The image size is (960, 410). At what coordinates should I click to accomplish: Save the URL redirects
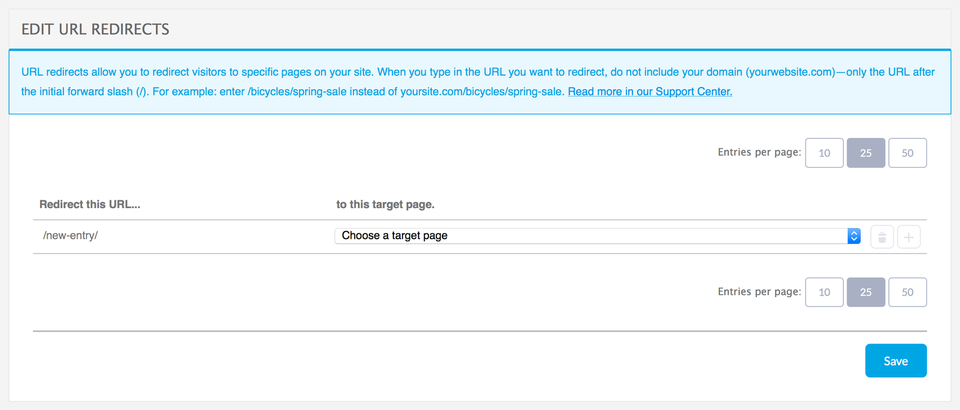(896, 360)
